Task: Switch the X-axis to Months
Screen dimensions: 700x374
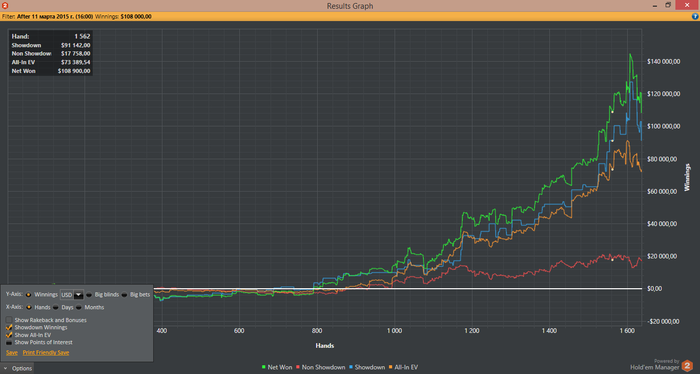Action: (x=79, y=307)
